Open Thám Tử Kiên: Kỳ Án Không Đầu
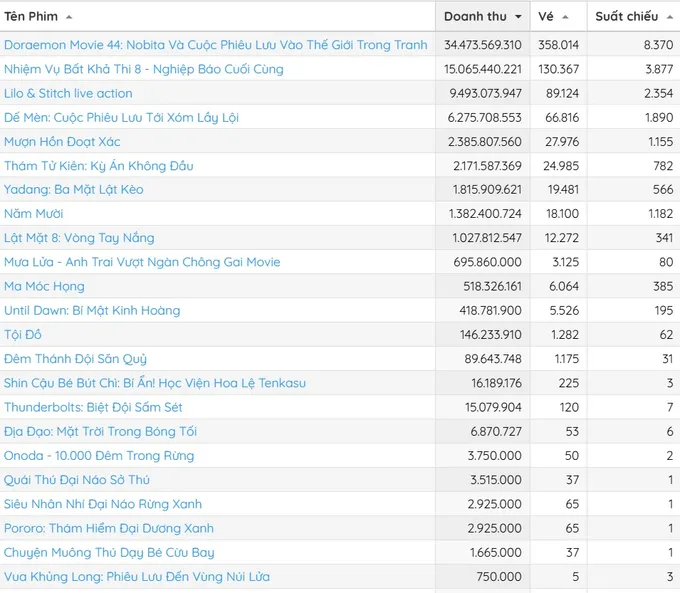Viewport: 680px width, 593px height. tap(98, 166)
